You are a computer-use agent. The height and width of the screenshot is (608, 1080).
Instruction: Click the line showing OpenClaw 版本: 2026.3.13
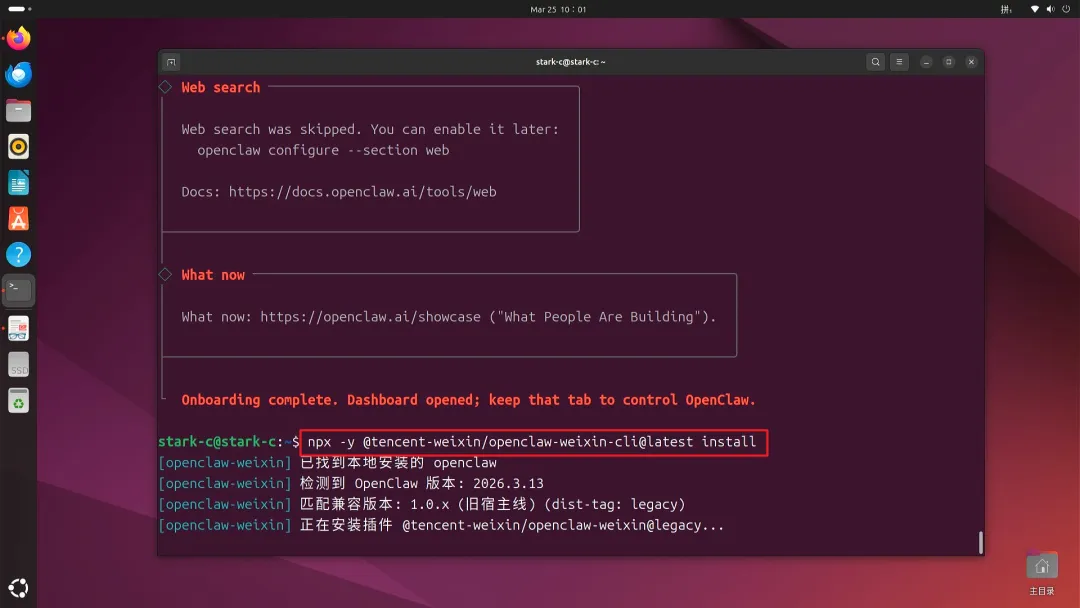[351, 483]
